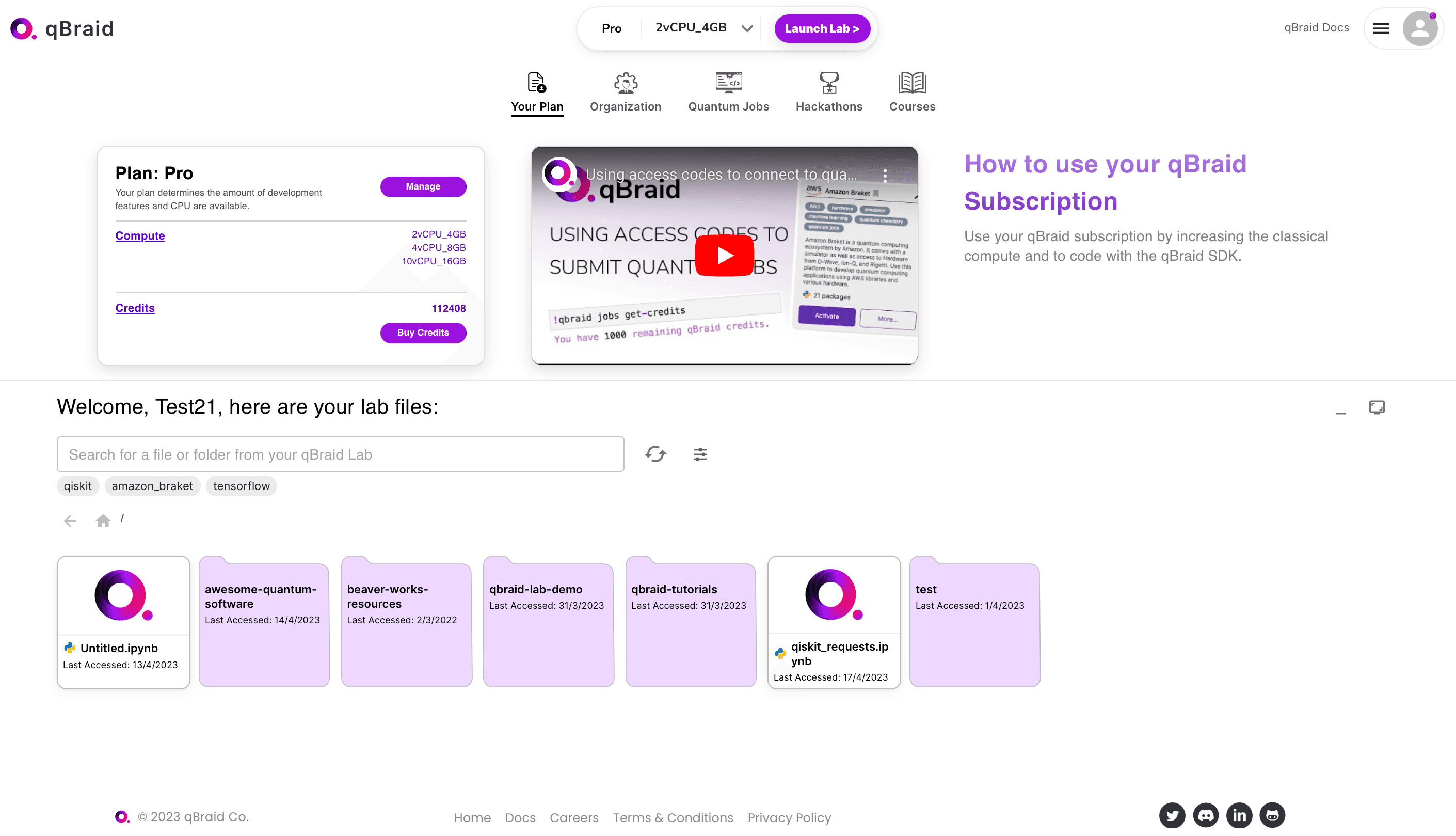Click the home directory icon
The image size is (1456, 836).
tap(103, 521)
